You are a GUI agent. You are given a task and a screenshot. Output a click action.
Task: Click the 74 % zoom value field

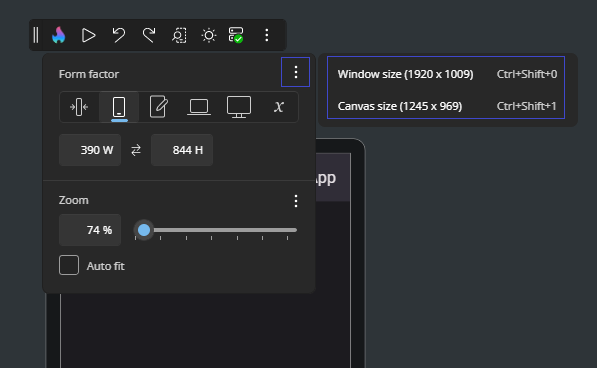point(90,230)
